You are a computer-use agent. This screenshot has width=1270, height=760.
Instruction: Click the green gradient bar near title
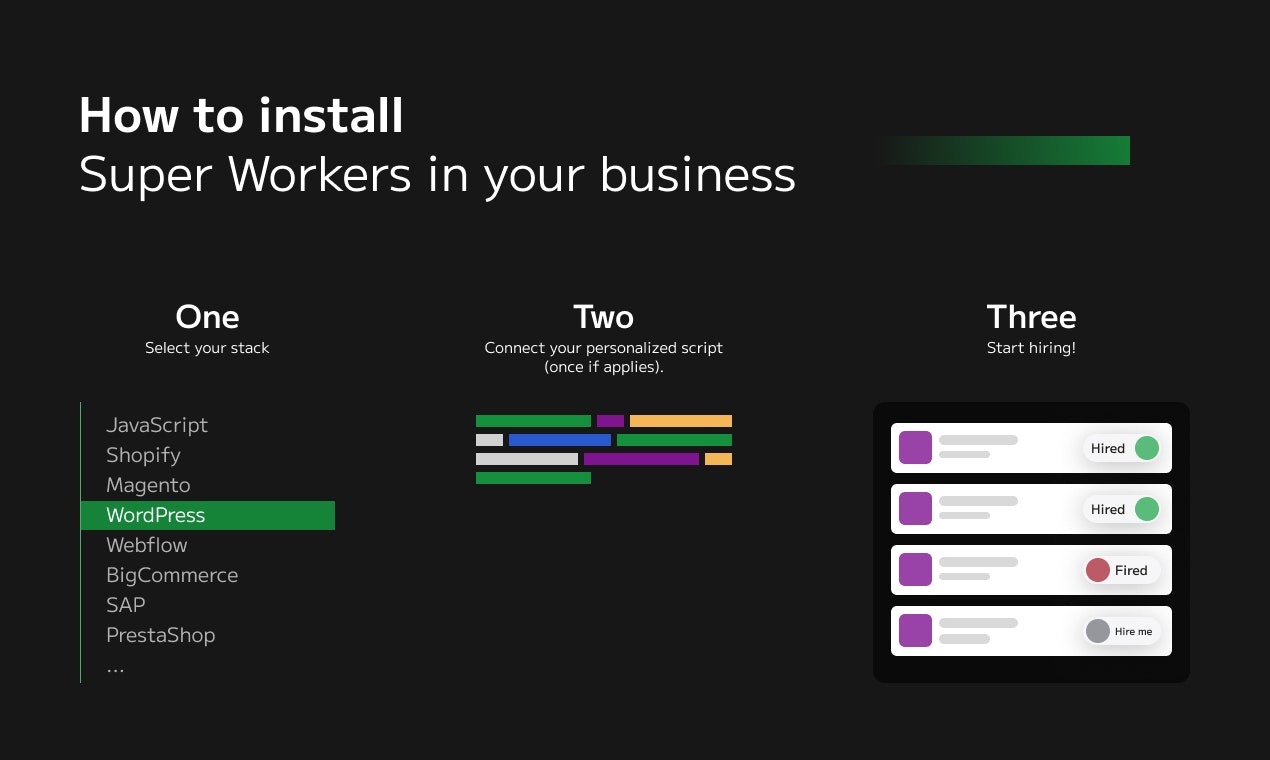[x=1004, y=150]
